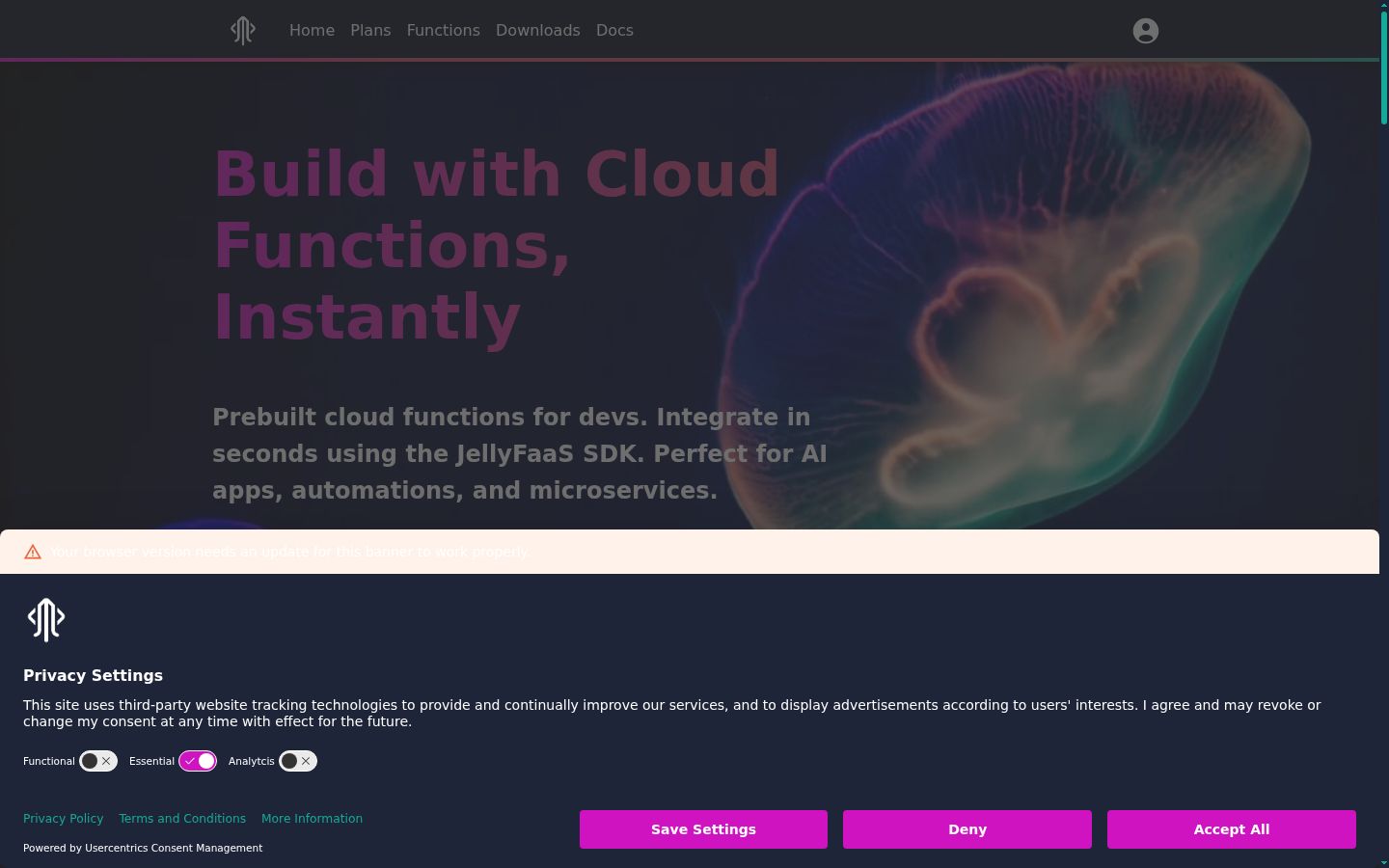Viewport: 1389px width, 868px height.
Task: Click the third-party tracking consent description
Action: [672, 713]
